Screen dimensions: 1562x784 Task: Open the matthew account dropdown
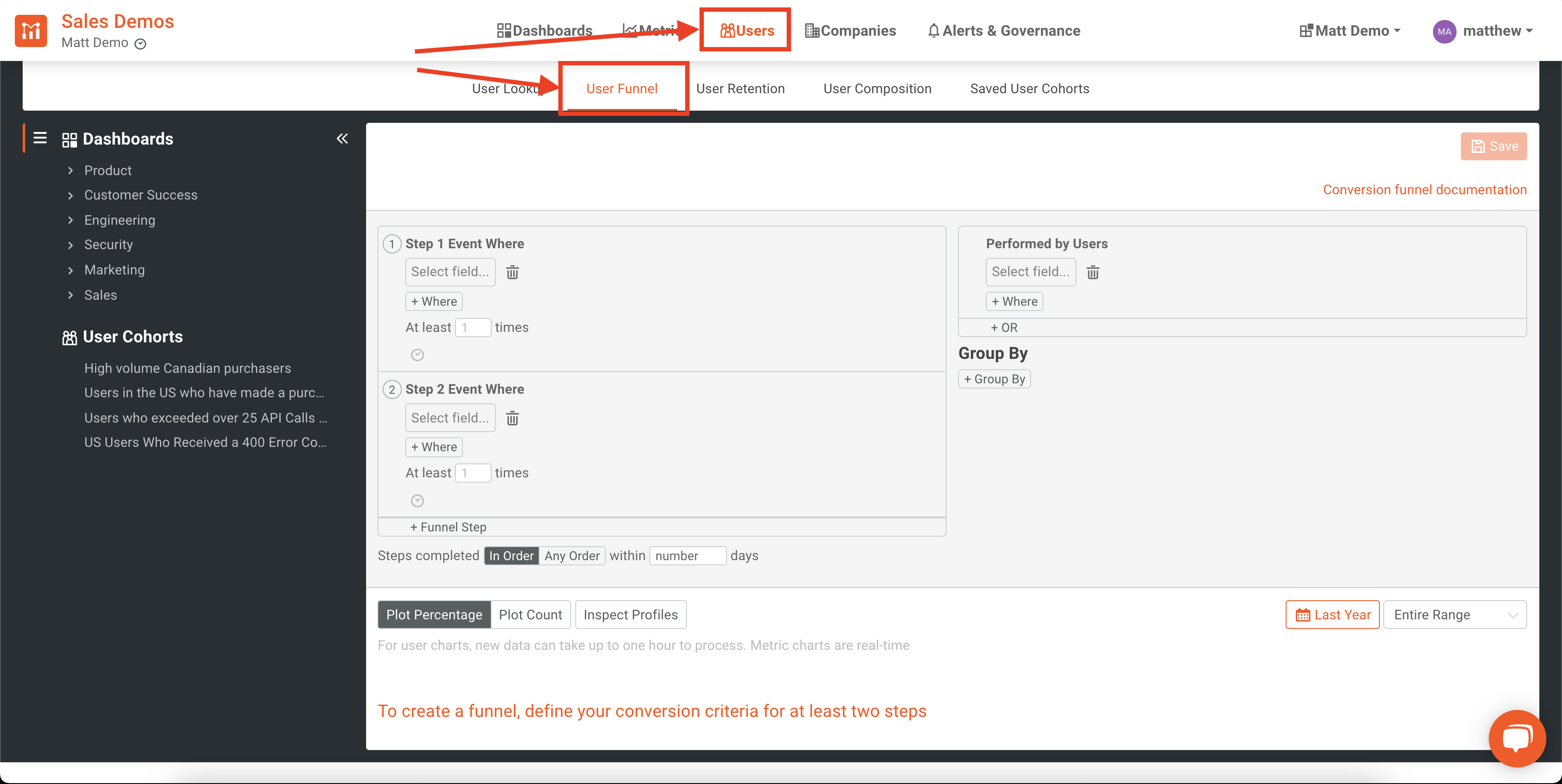pyautogui.click(x=1483, y=31)
